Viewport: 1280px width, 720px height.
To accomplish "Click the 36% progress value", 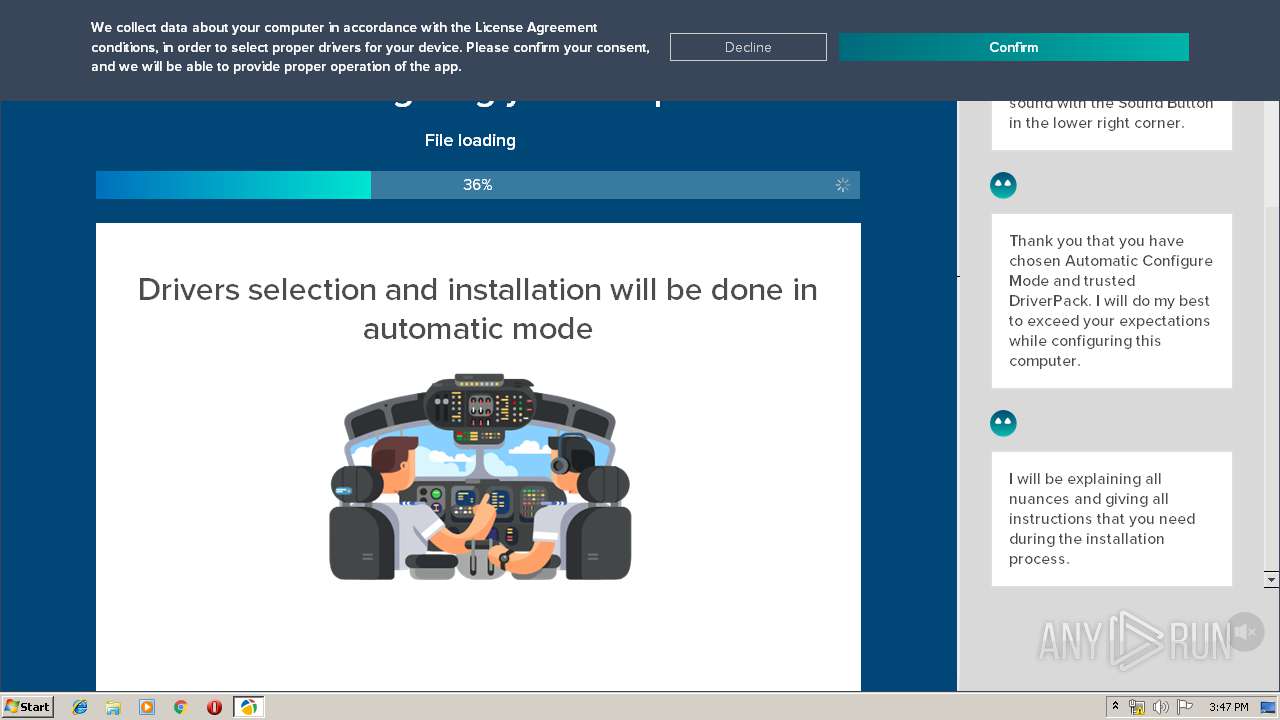I will 478,185.
